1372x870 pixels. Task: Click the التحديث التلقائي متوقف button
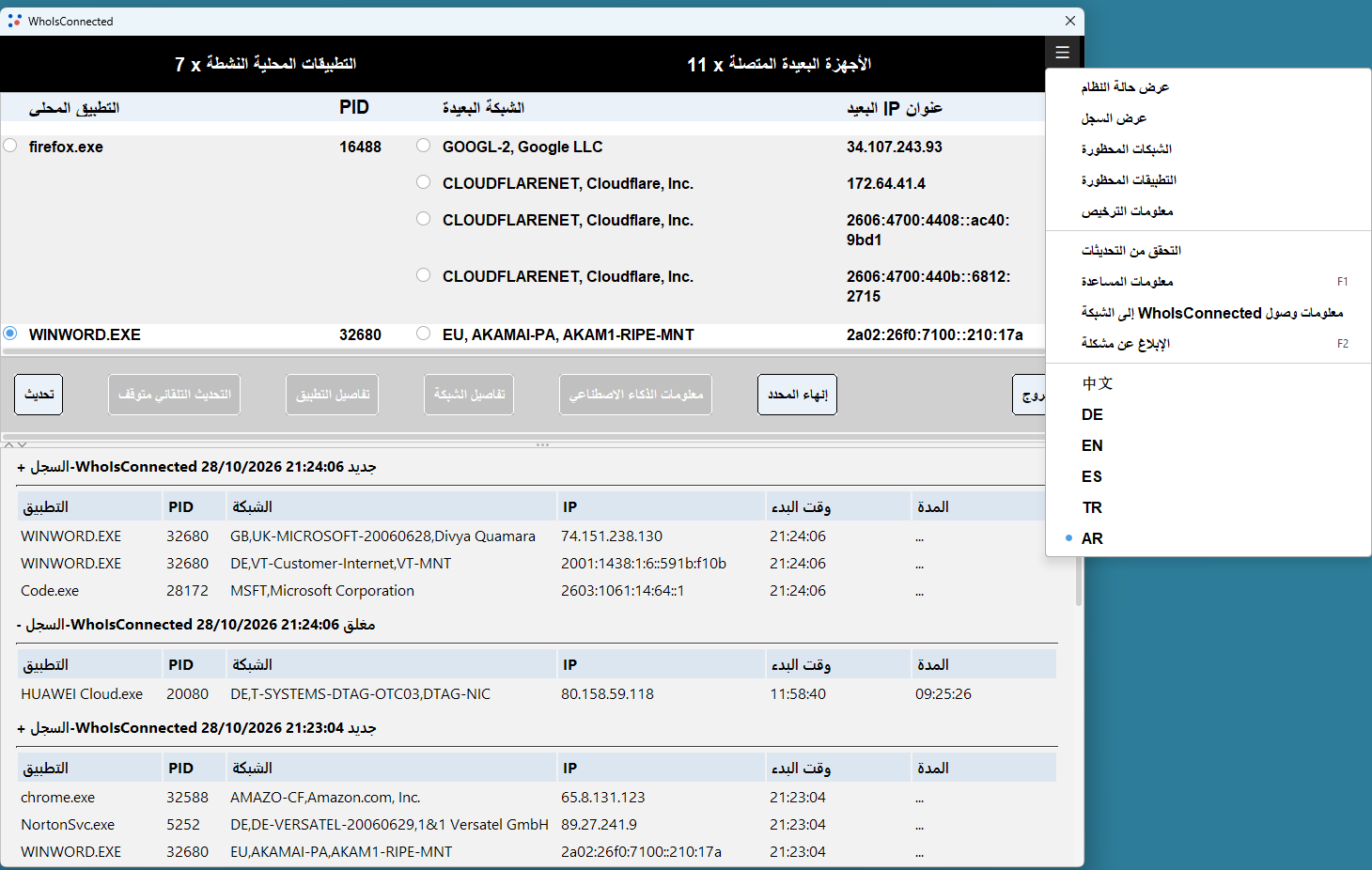174,395
